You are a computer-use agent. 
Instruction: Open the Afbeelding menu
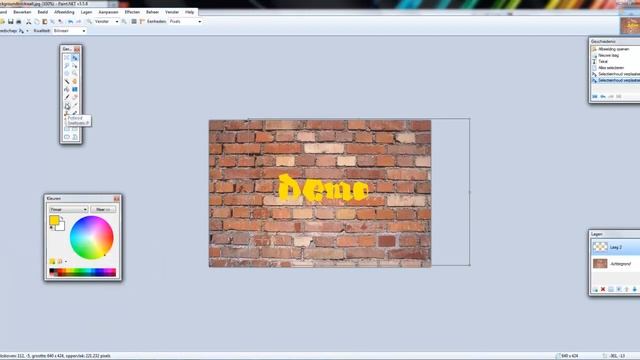(64, 12)
